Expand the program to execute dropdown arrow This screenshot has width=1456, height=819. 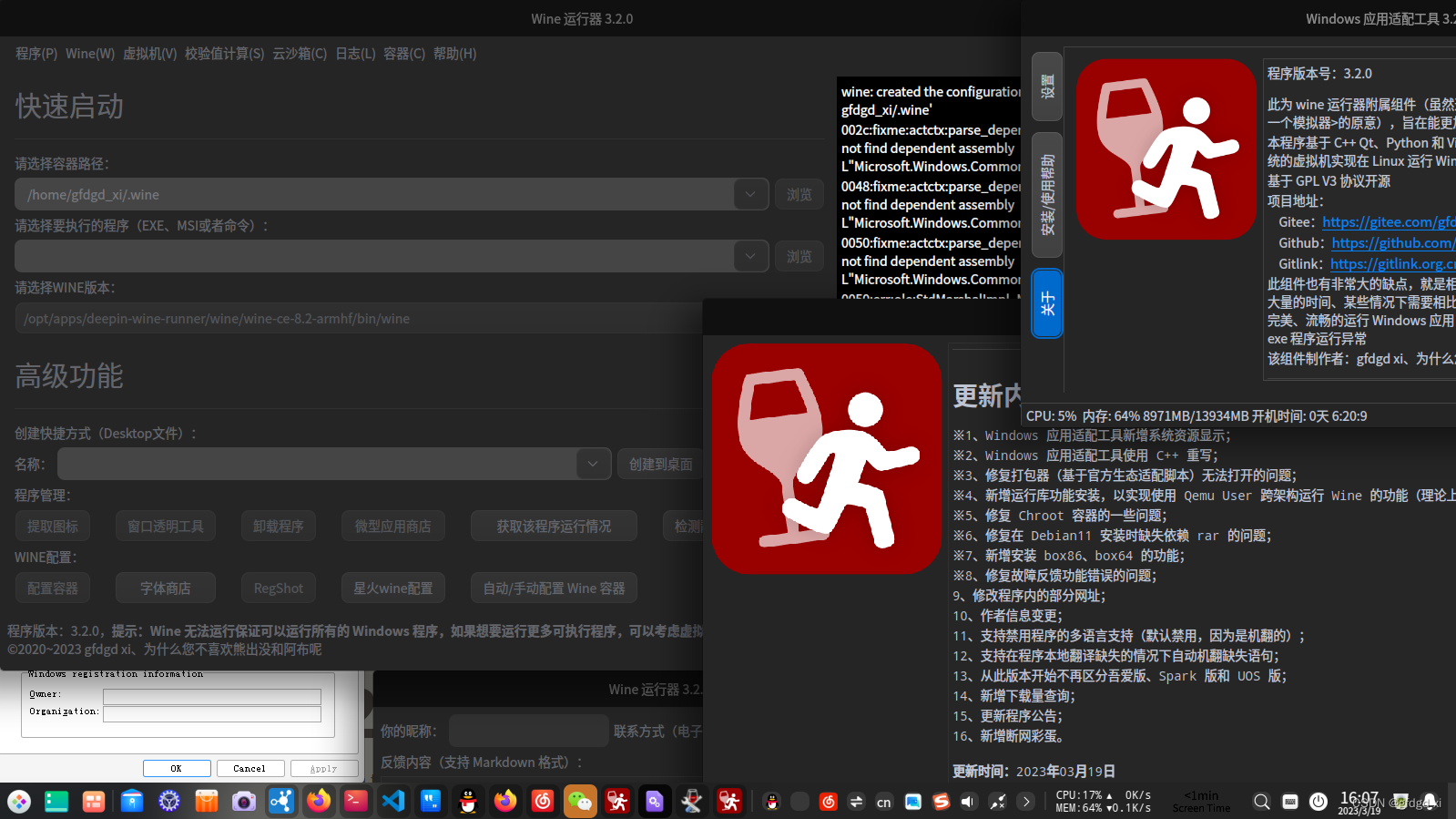tap(750, 256)
